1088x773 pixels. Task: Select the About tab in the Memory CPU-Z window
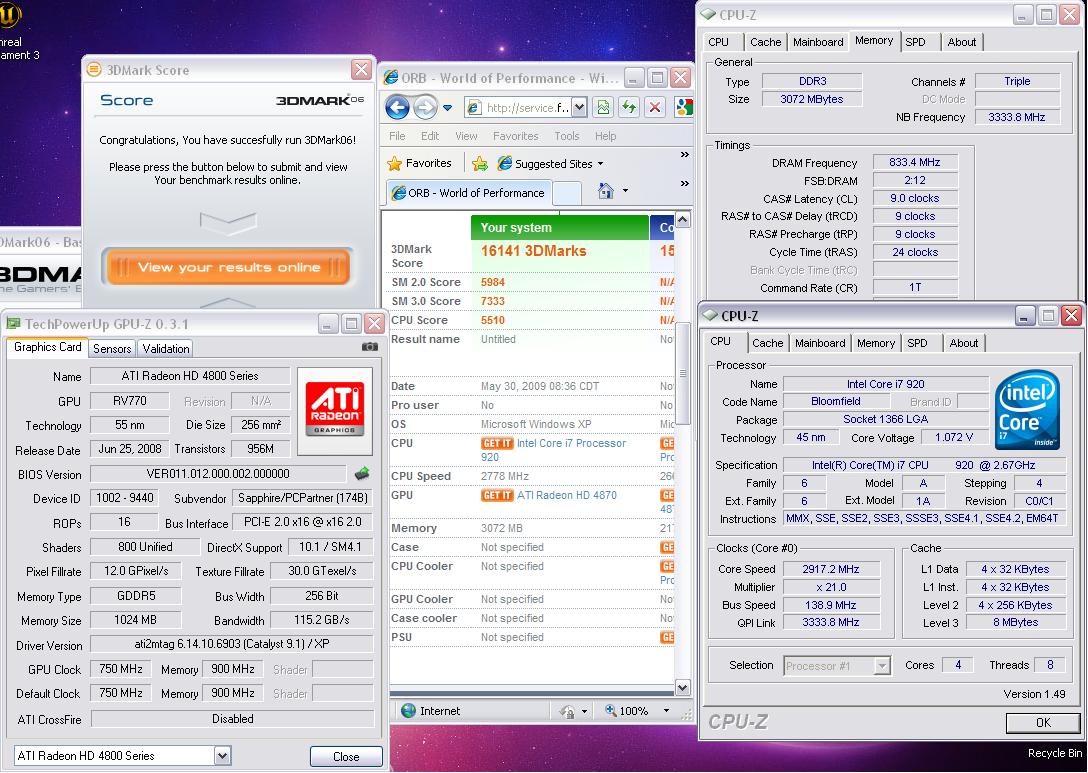coord(962,42)
